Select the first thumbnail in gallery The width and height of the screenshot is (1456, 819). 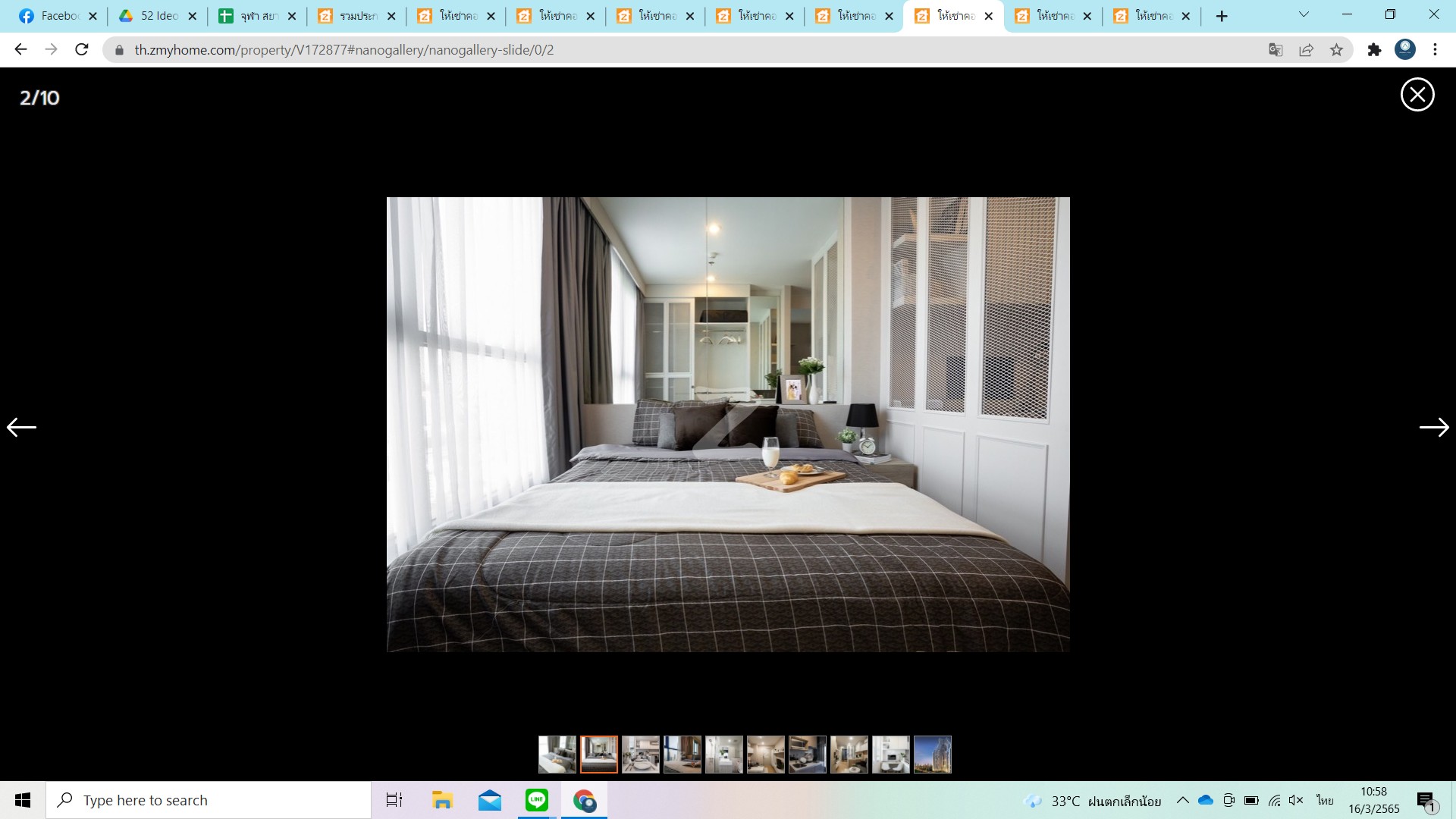point(557,753)
